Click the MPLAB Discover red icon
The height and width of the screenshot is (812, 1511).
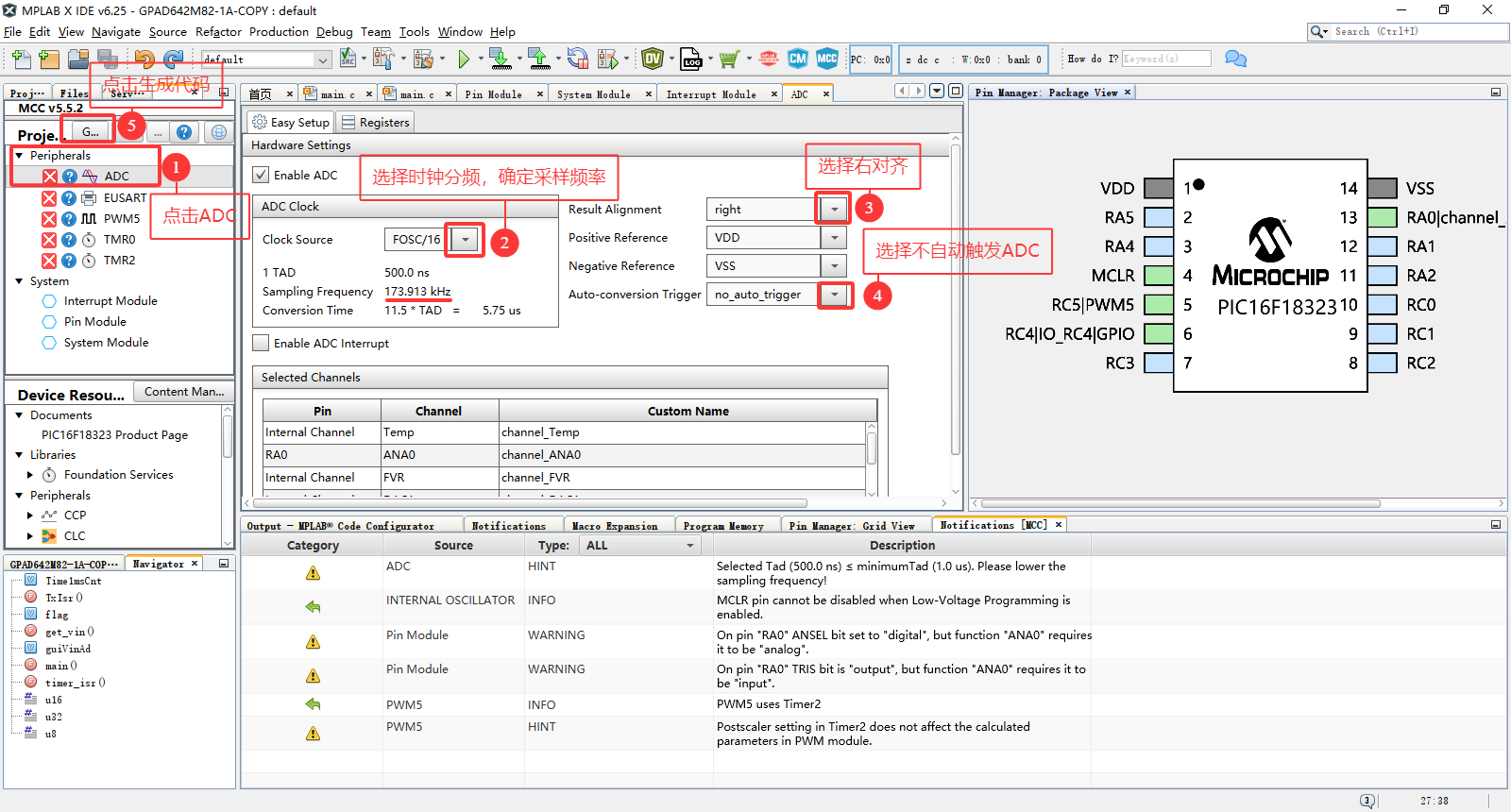[x=769, y=59]
